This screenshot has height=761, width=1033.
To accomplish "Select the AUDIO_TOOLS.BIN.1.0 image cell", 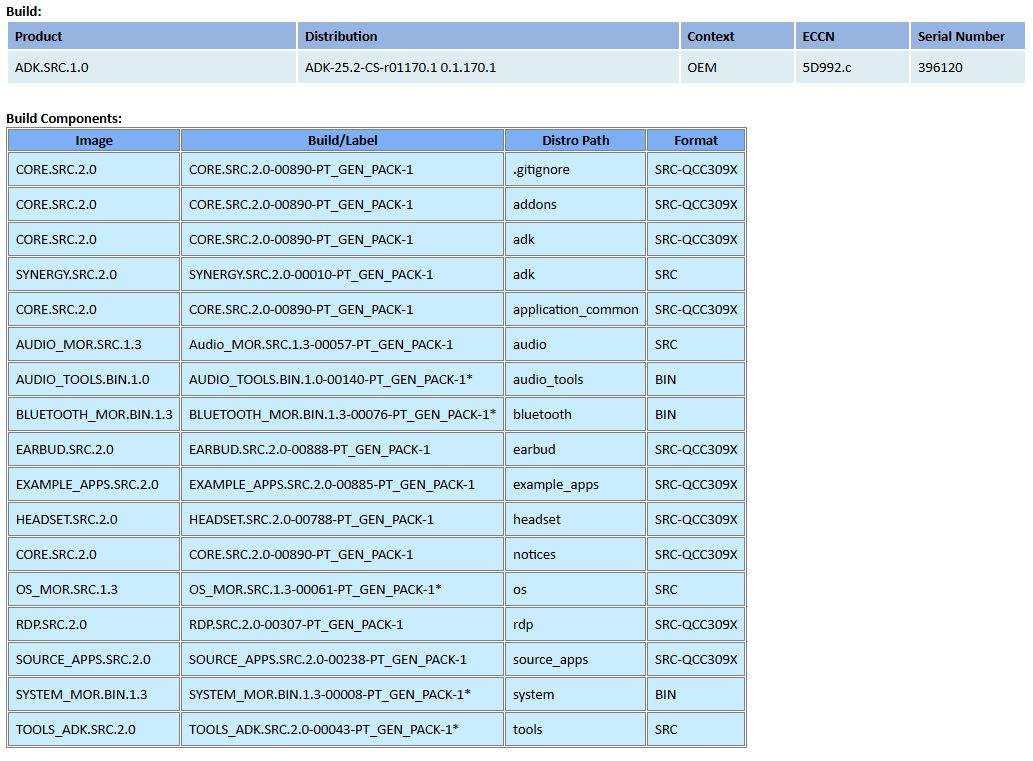I will tap(82, 379).
